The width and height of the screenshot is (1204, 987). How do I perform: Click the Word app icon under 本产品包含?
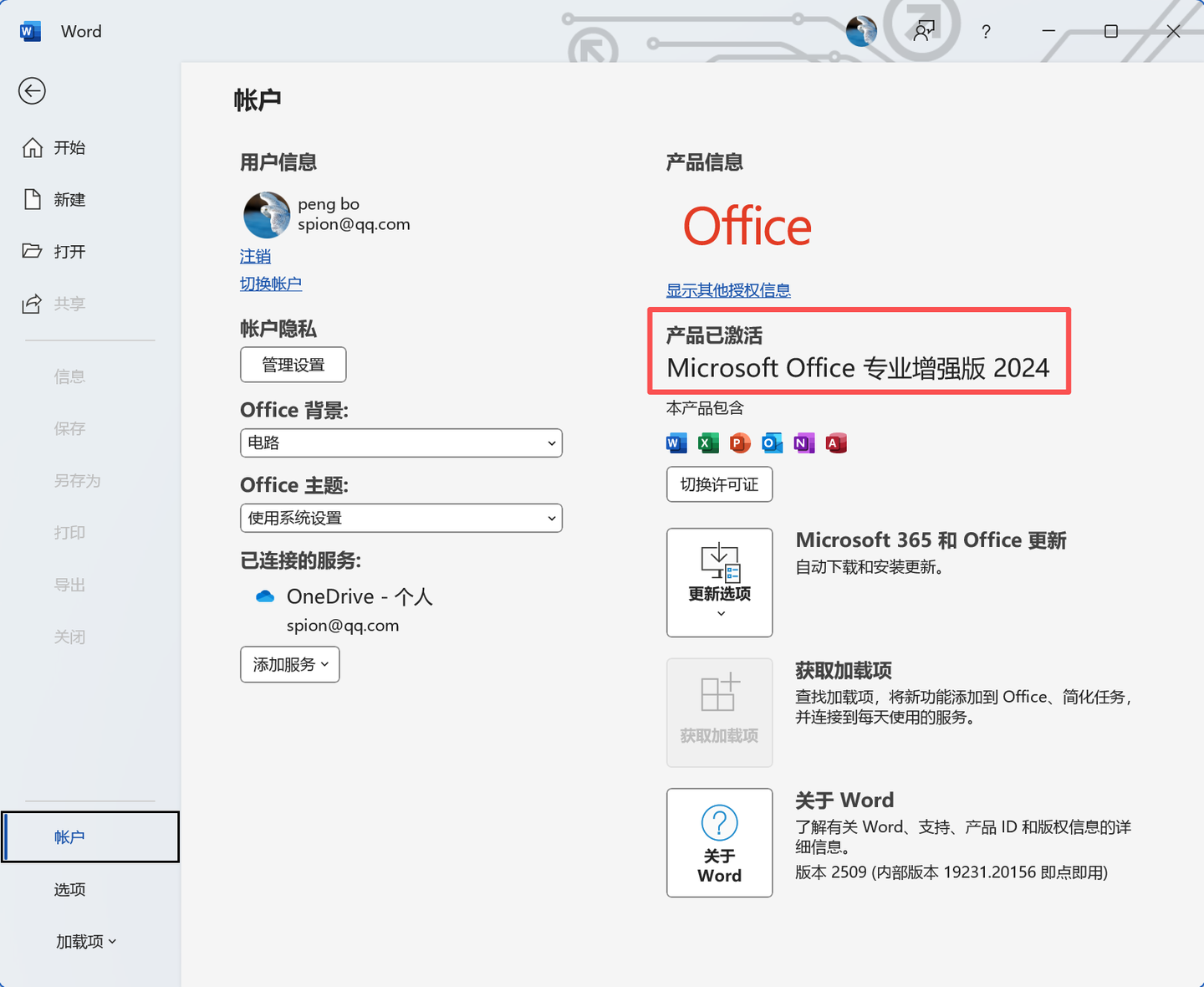click(676, 442)
